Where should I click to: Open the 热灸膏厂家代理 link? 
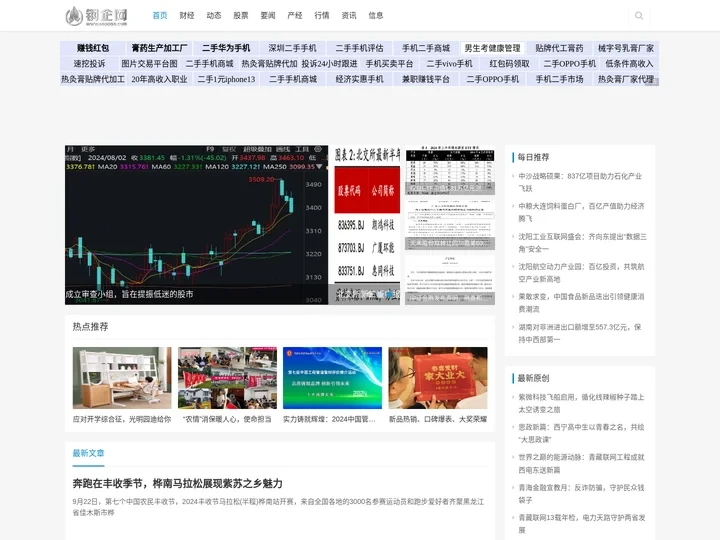625,79
